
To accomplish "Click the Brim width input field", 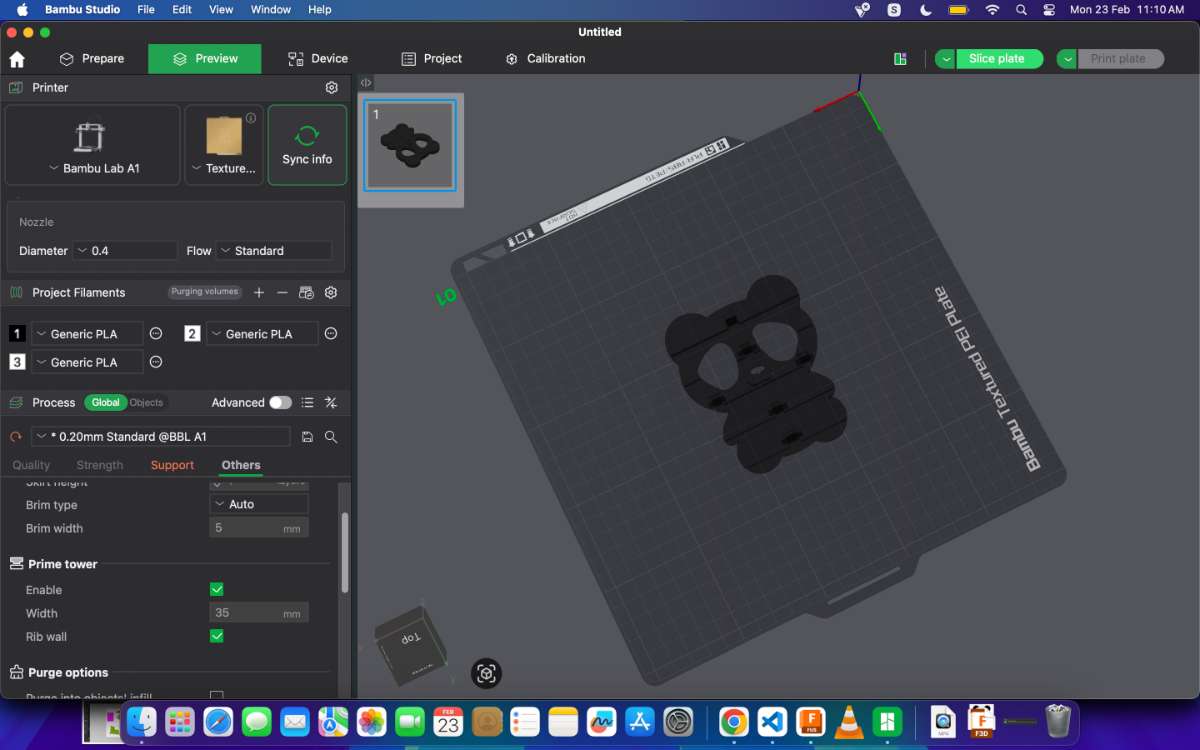I will [x=259, y=528].
